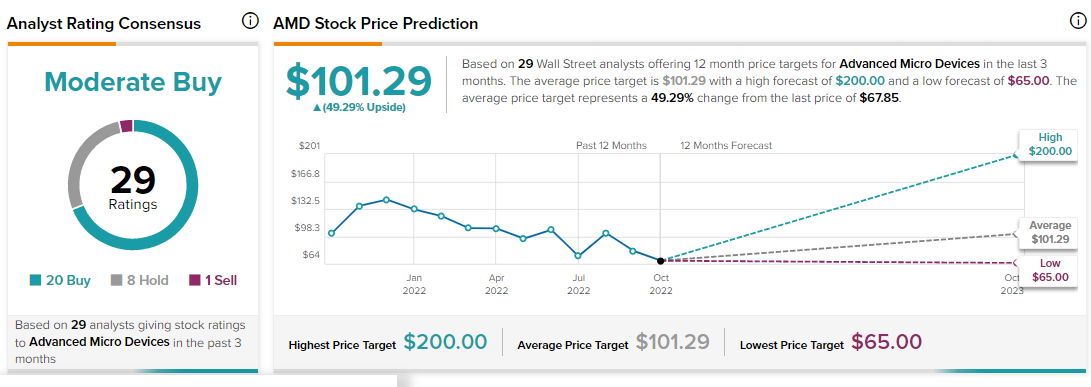The image size is (1091, 387).
Task: Click the Moderate Buy consensus heading
Action: tap(133, 82)
